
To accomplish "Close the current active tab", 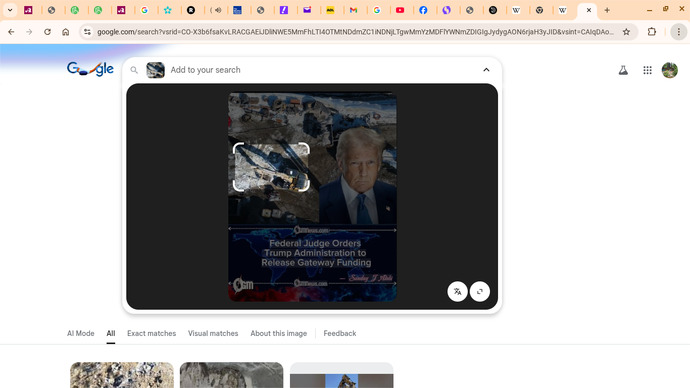I will (589, 10).
